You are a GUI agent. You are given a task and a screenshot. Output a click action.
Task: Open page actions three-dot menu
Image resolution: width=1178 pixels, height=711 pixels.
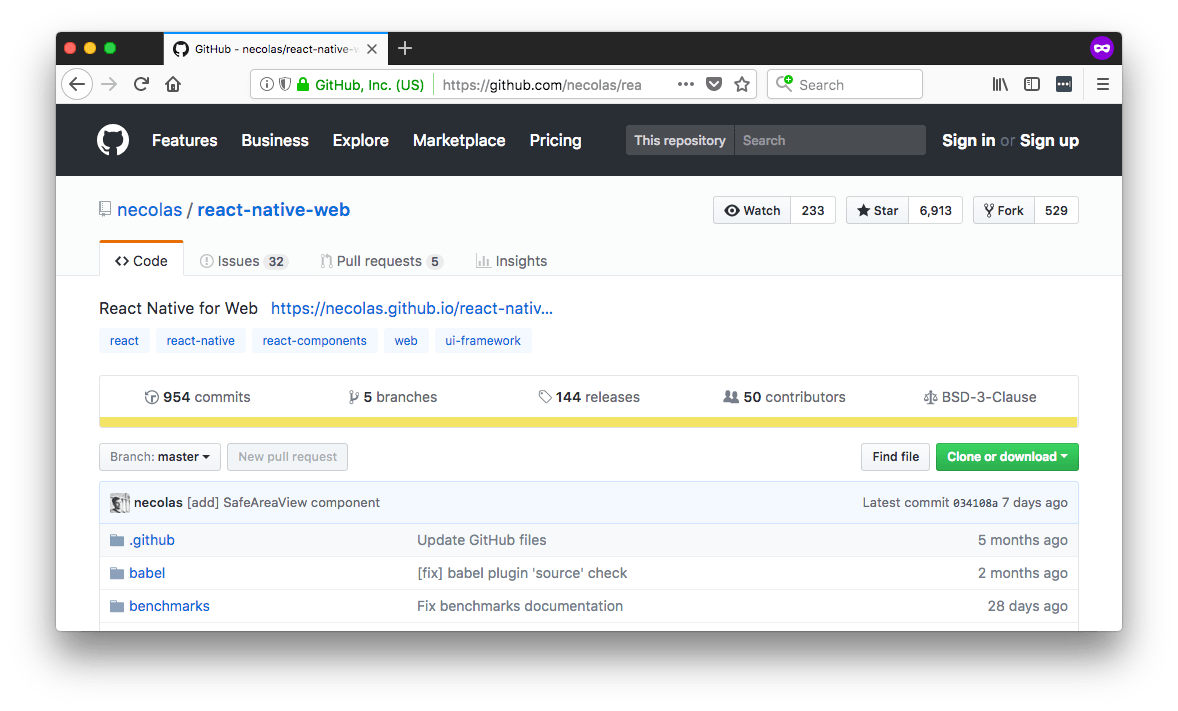click(685, 85)
